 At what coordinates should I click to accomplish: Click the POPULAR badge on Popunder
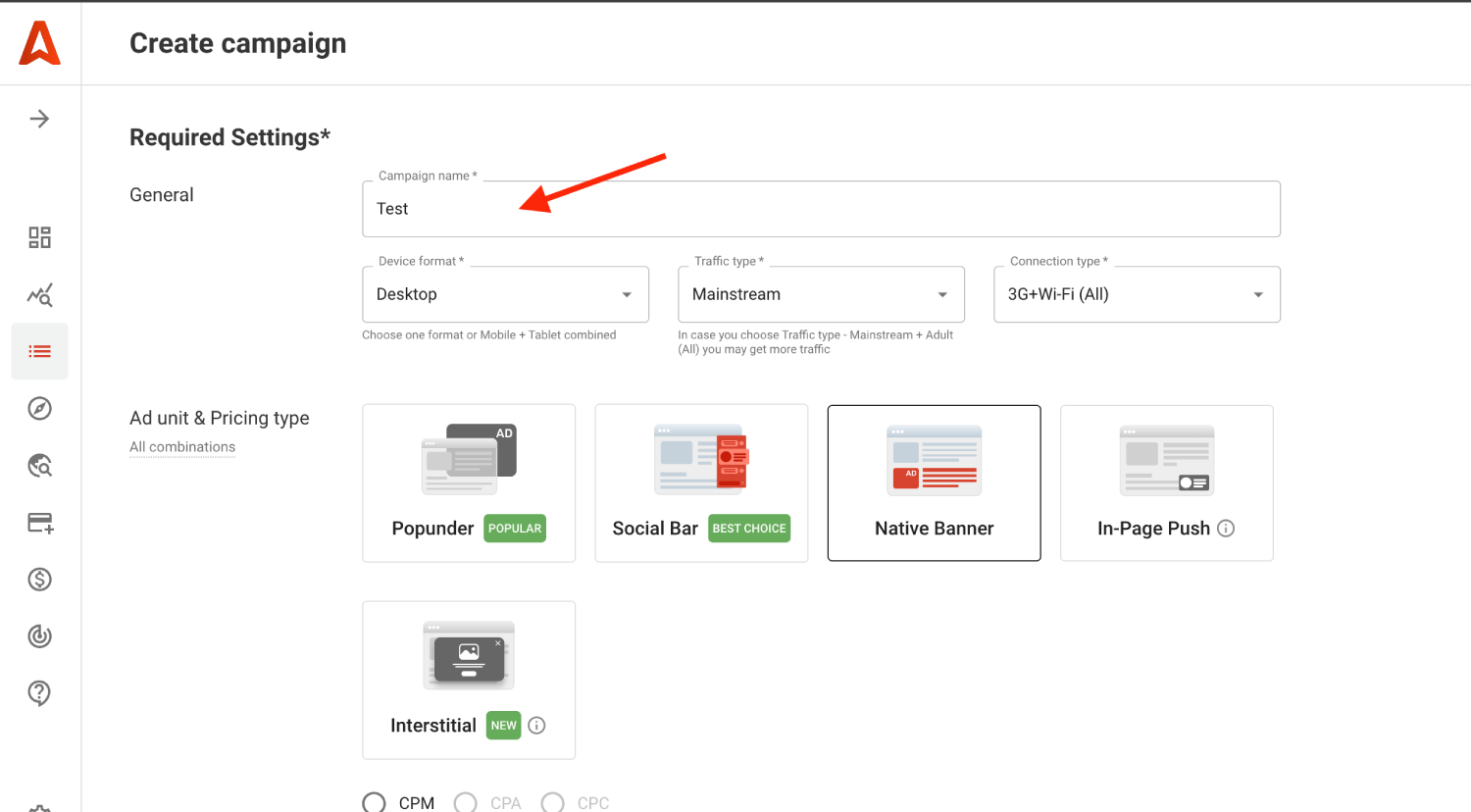[515, 529]
